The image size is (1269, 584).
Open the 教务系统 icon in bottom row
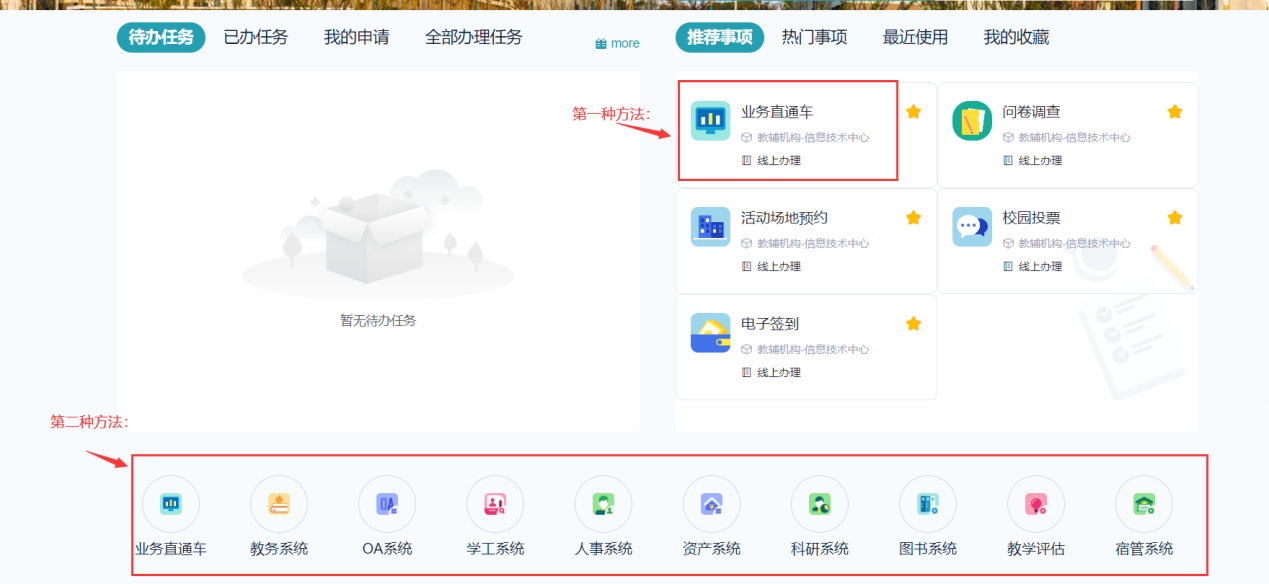(279, 505)
